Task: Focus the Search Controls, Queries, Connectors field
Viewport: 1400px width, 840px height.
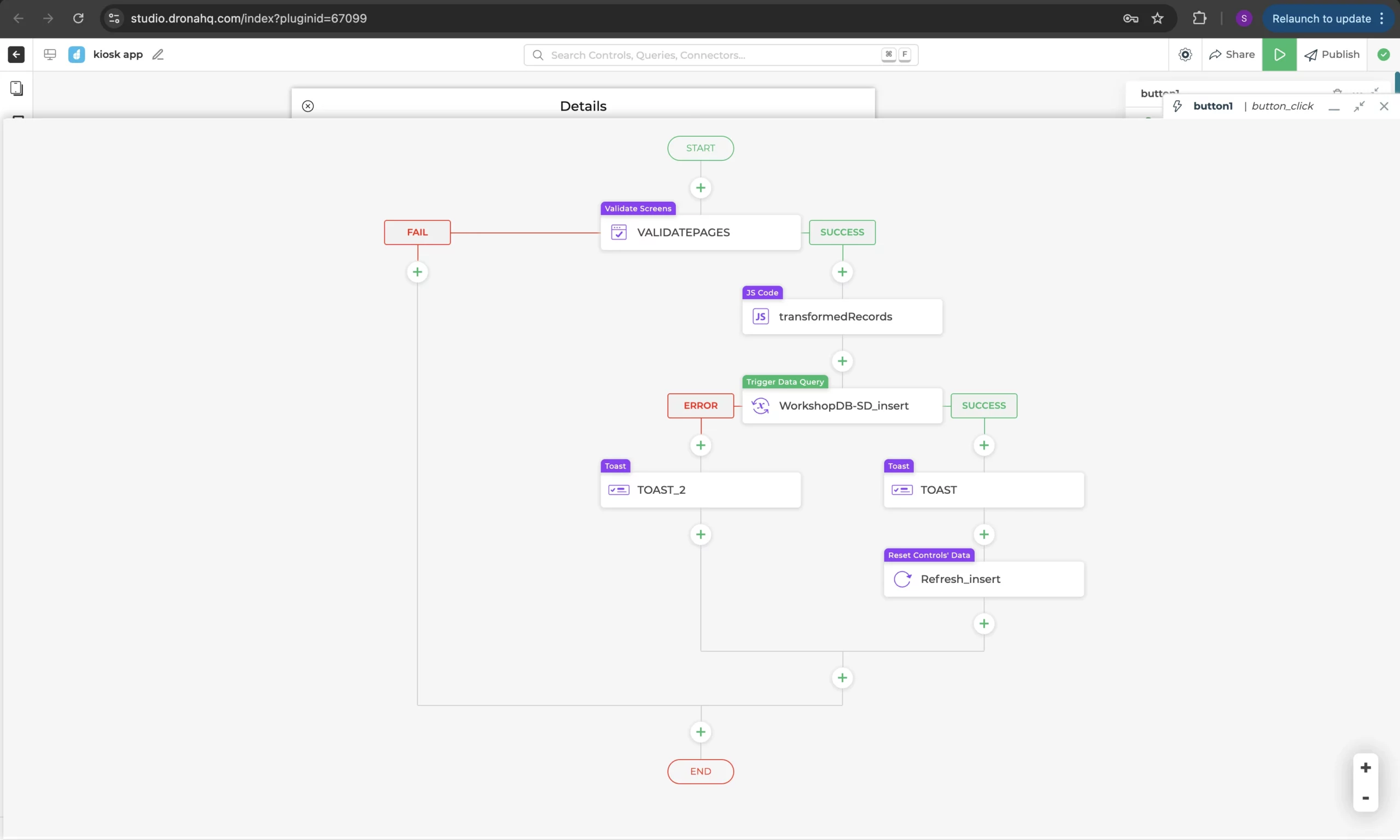Action: (713, 55)
